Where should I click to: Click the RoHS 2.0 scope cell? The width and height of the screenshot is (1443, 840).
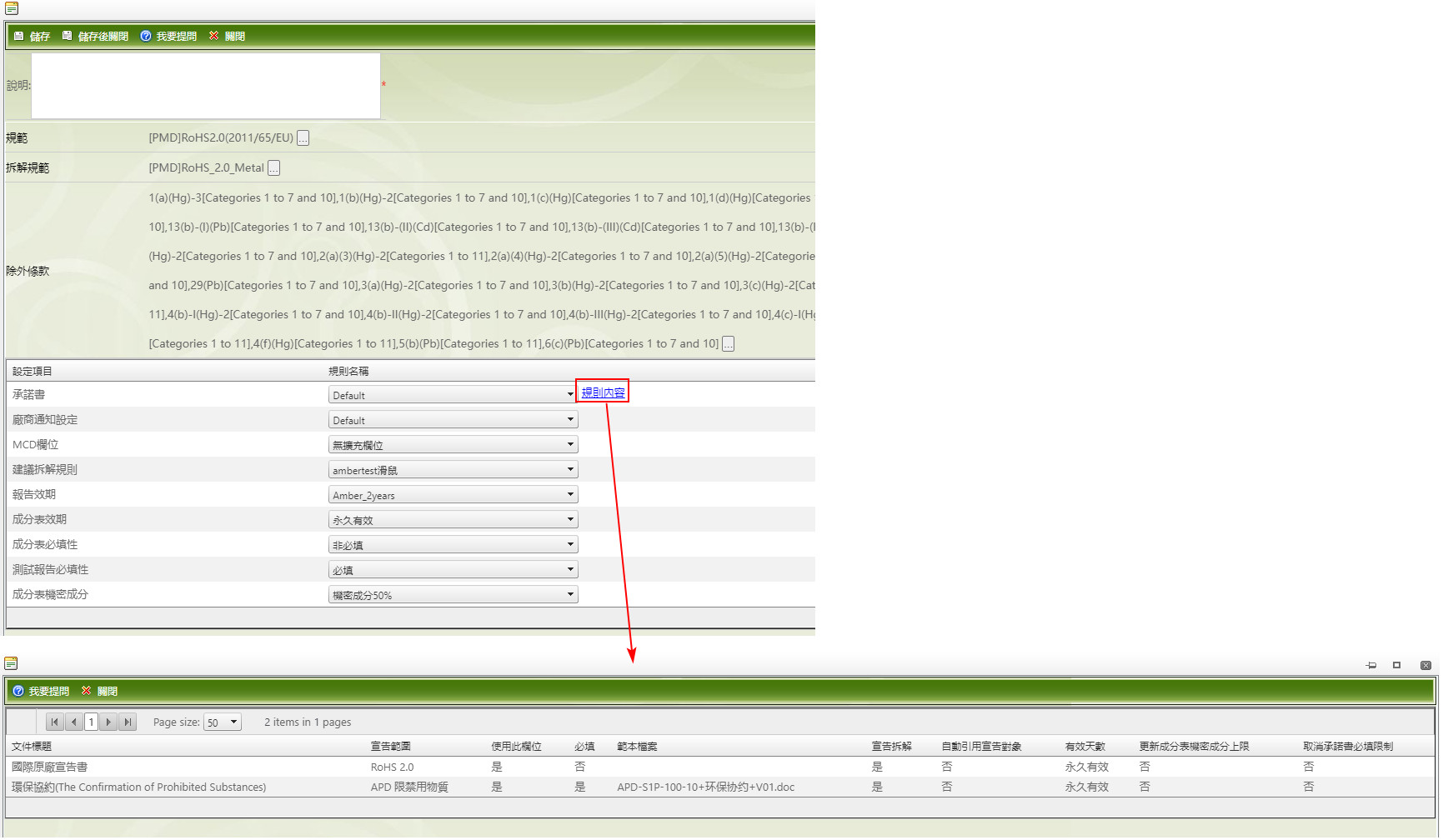tap(393, 767)
